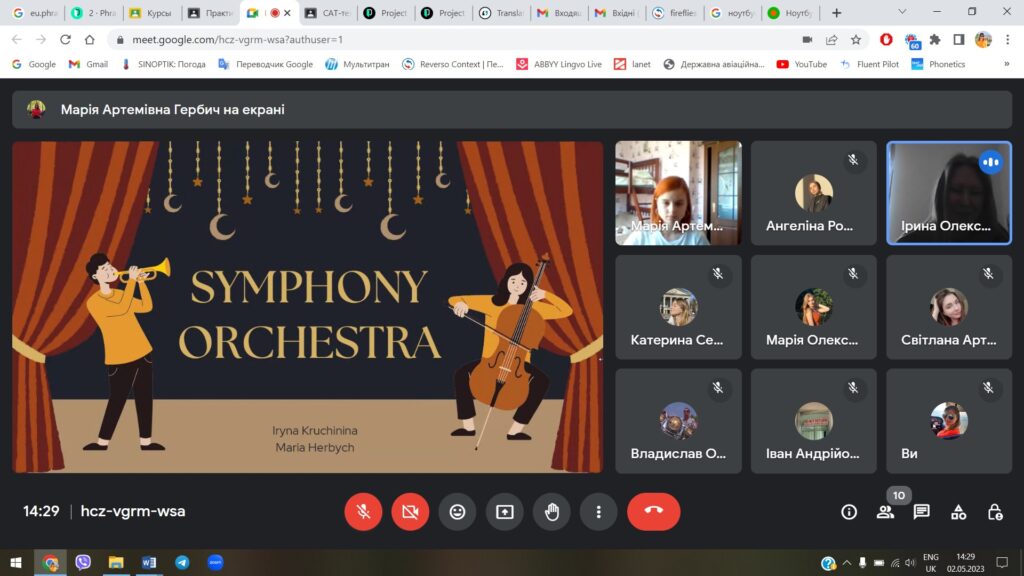Open the in-call chat panel
The image size is (1024, 576).
tap(921, 512)
